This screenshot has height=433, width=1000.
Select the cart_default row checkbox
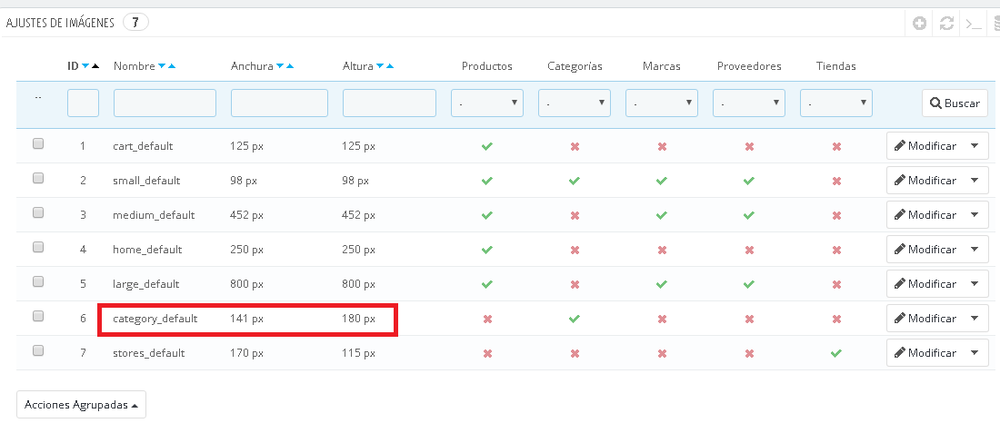(38, 144)
